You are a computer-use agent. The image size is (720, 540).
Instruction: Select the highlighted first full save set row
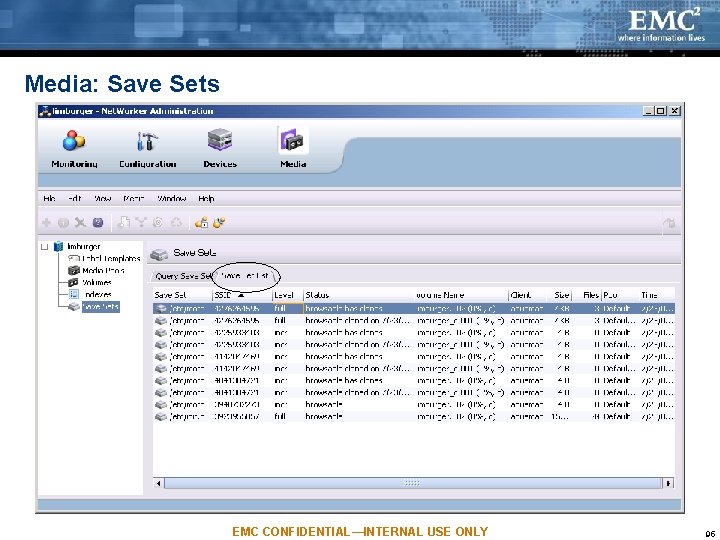(414, 309)
